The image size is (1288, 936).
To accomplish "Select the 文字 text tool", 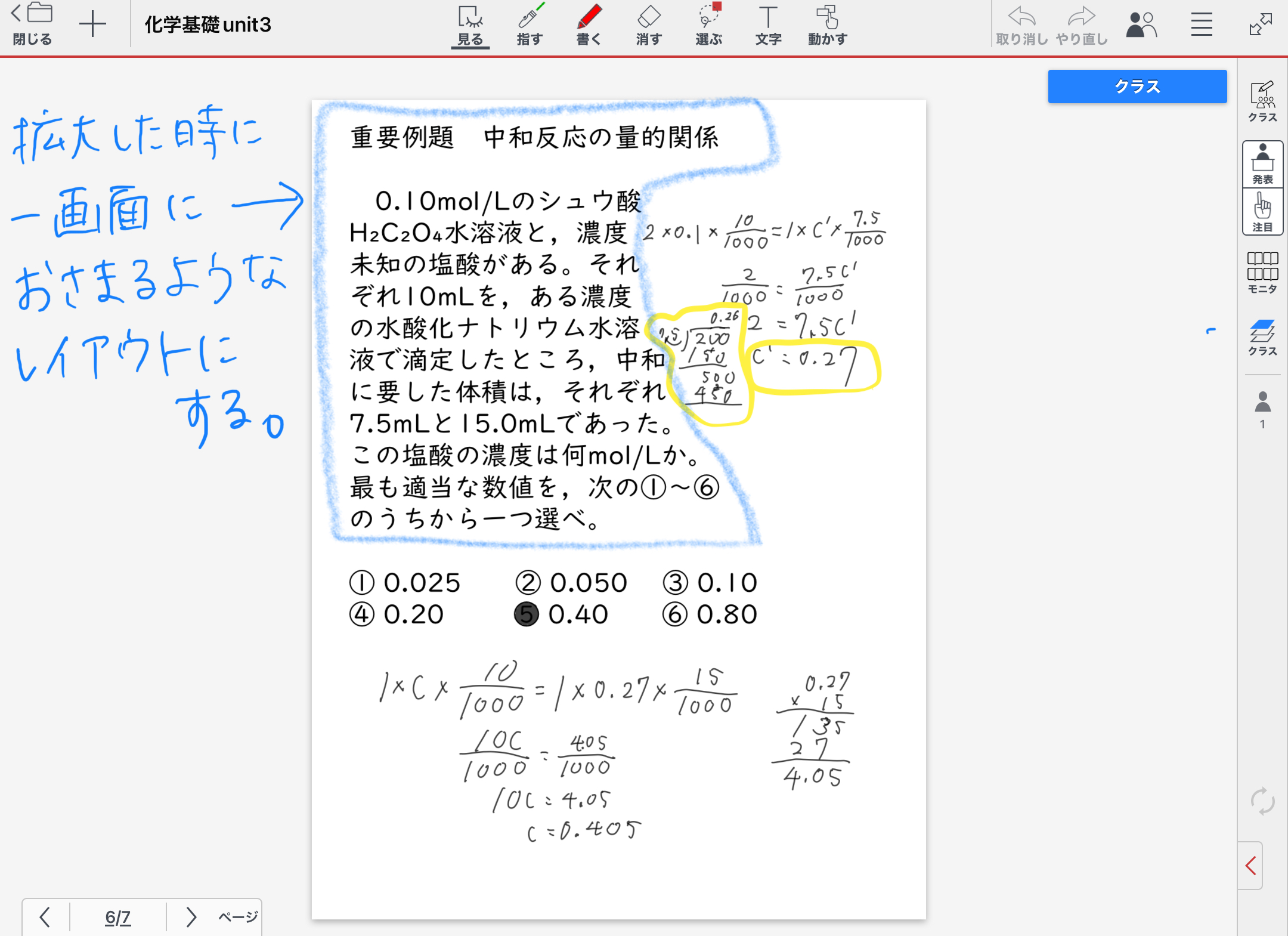I will (x=768, y=25).
